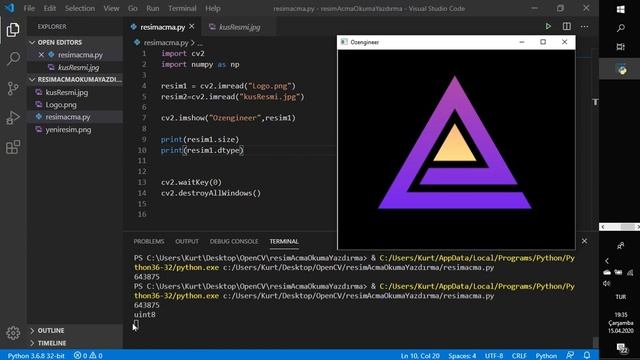Click Python 3.6.8 32-bit interpreter selector
The image size is (640, 360).
pos(36,356)
